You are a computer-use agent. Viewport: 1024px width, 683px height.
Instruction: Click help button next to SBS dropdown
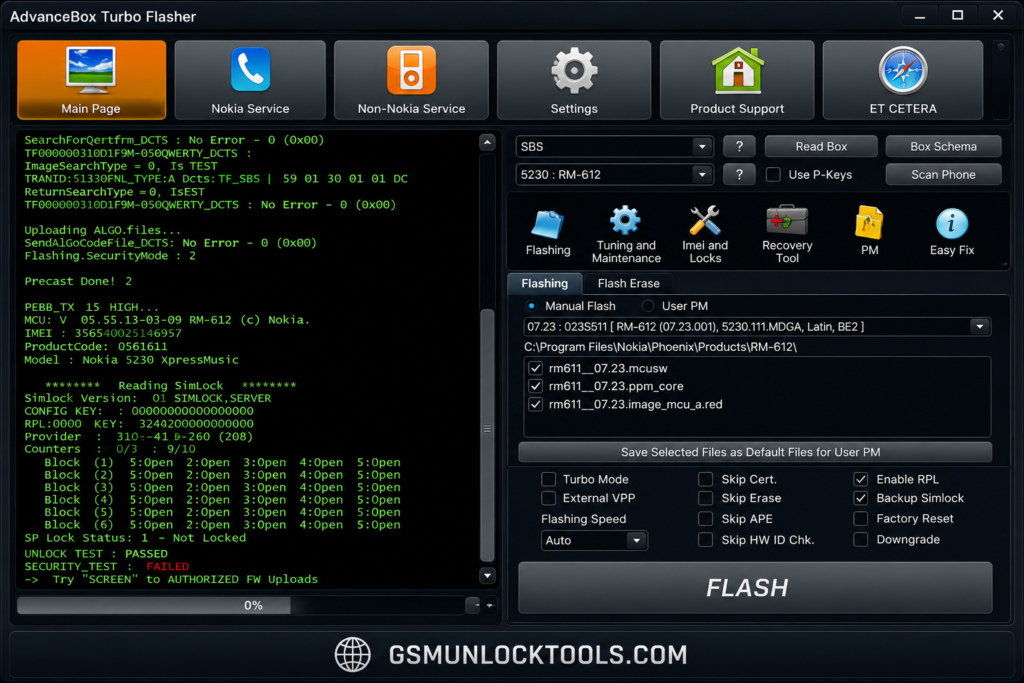coord(739,146)
